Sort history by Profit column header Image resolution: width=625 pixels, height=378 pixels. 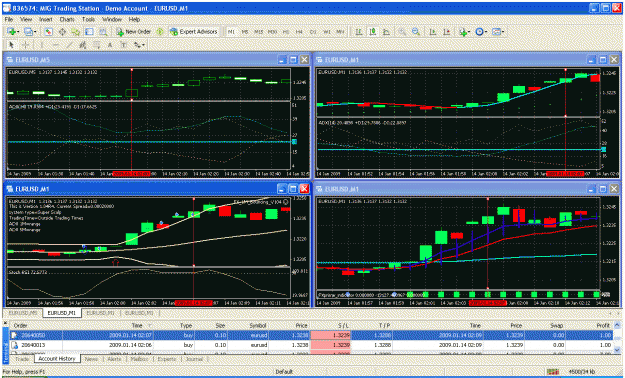tap(603, 326)
